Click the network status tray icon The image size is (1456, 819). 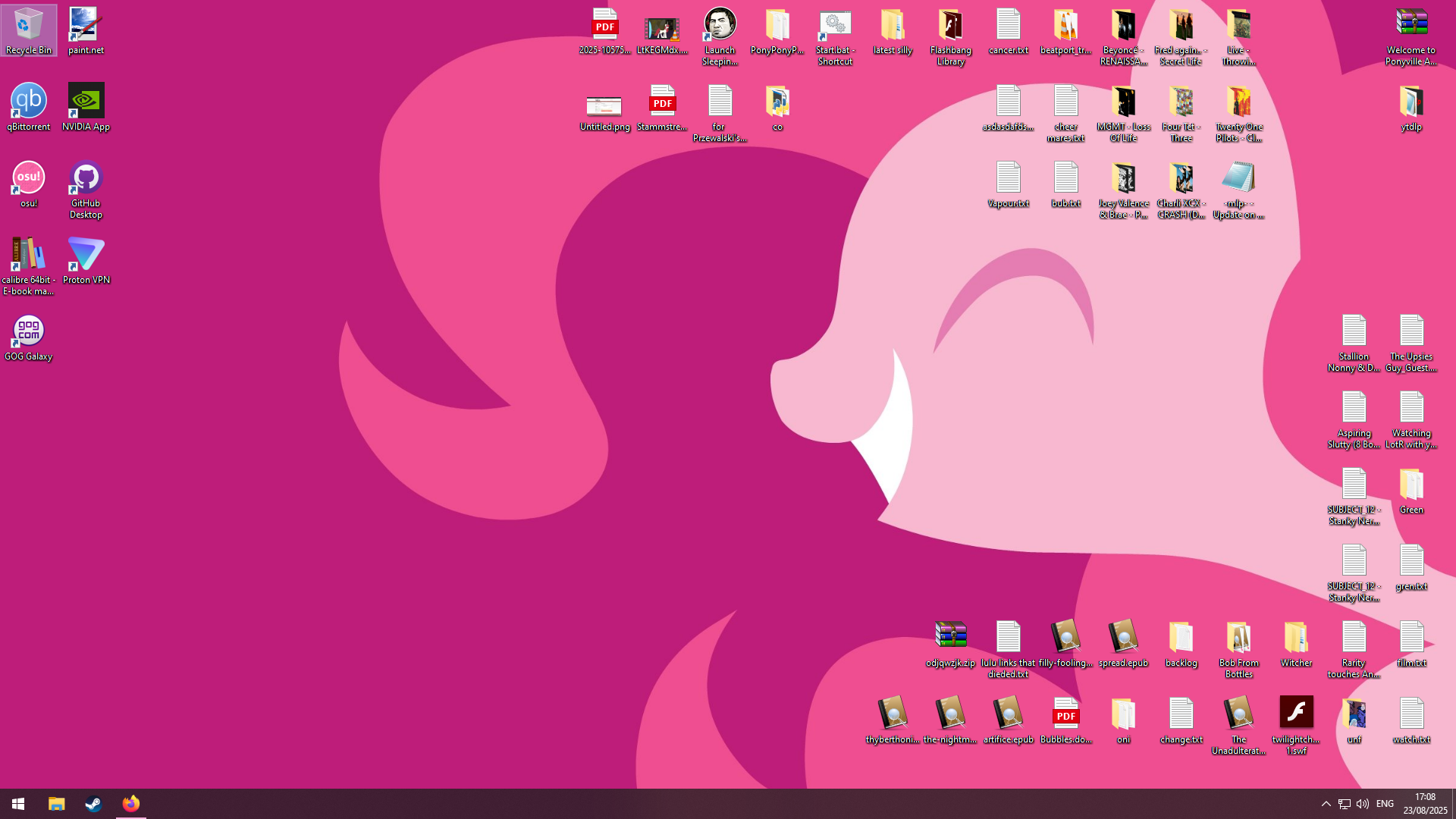1344,804
